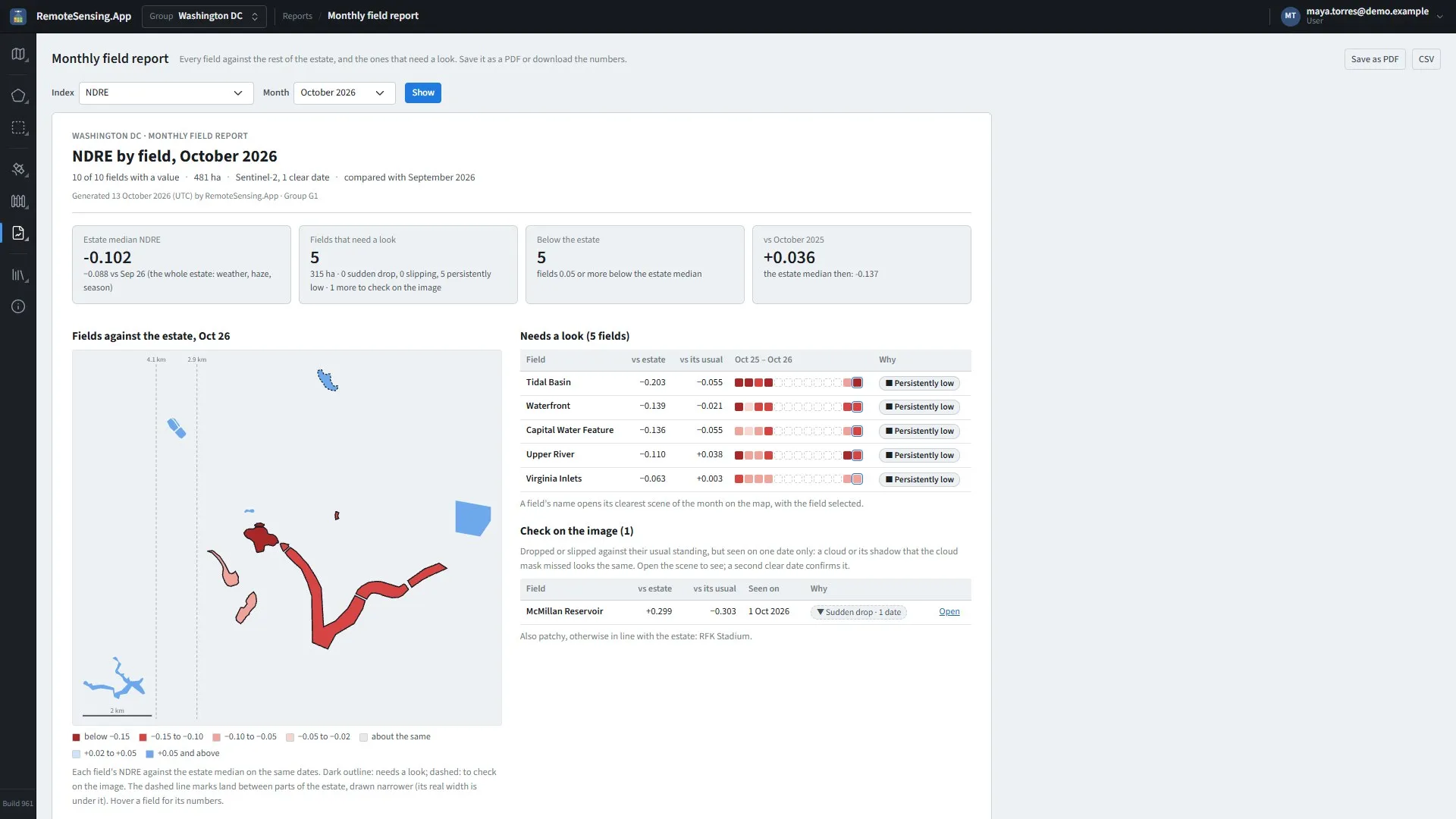Click the Tidal Basin field name
The image size is (1456, 819).
[x=548, y=382]
